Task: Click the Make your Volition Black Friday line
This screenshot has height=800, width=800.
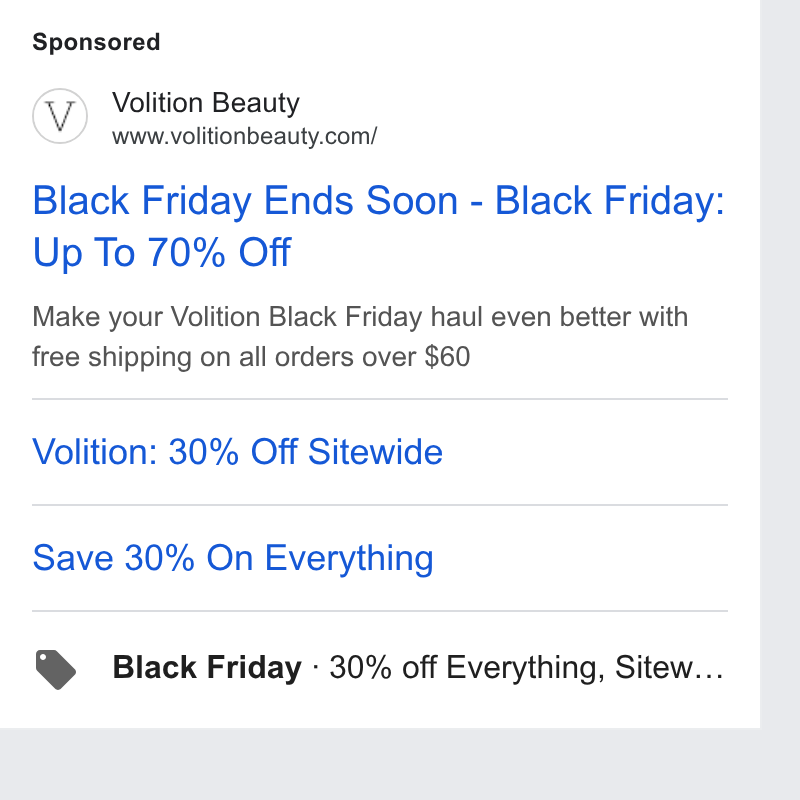Action: tap(360, 317)
